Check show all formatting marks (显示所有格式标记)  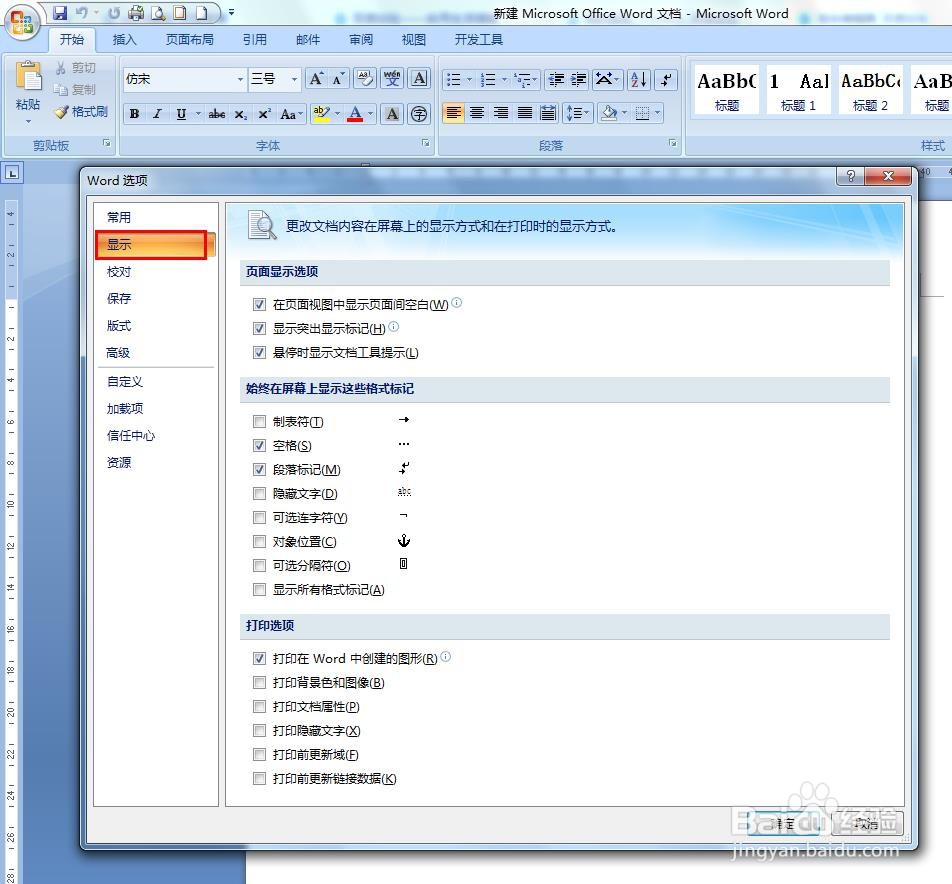click(259, 590)
